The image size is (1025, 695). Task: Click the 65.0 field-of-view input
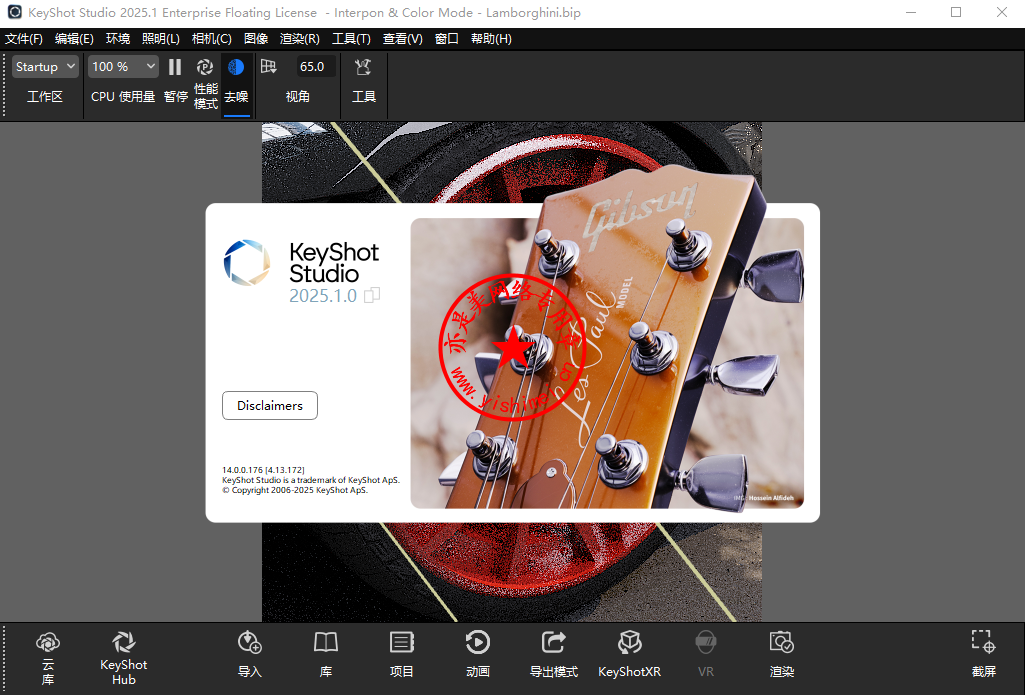coord(314,67)
